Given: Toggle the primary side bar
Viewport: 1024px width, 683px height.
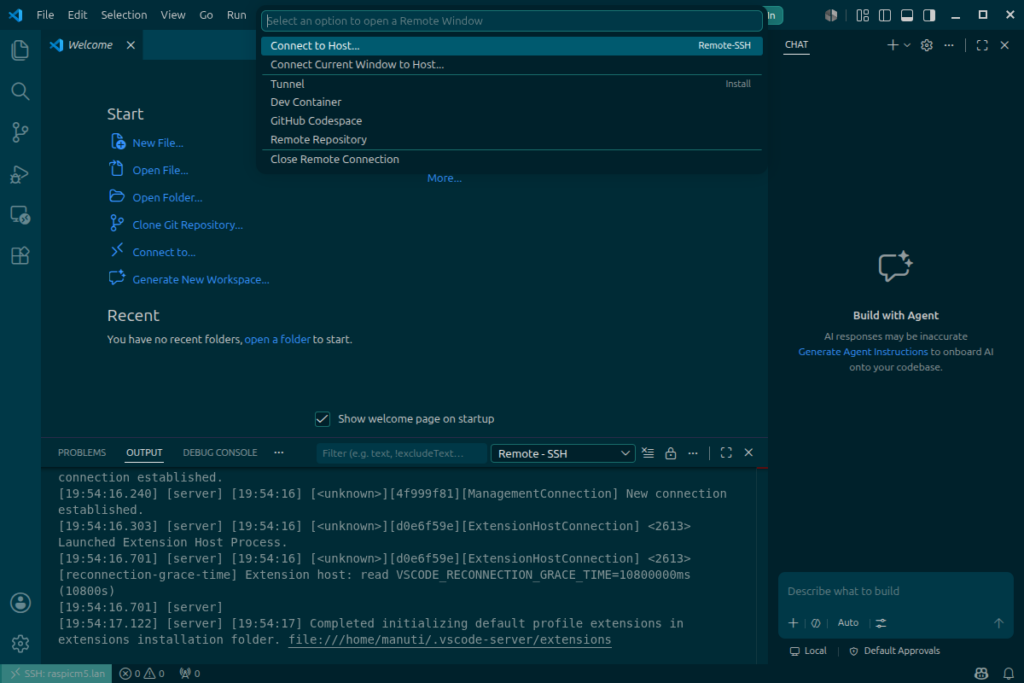Looking at the screenshot, I should [x=885, y=15].
